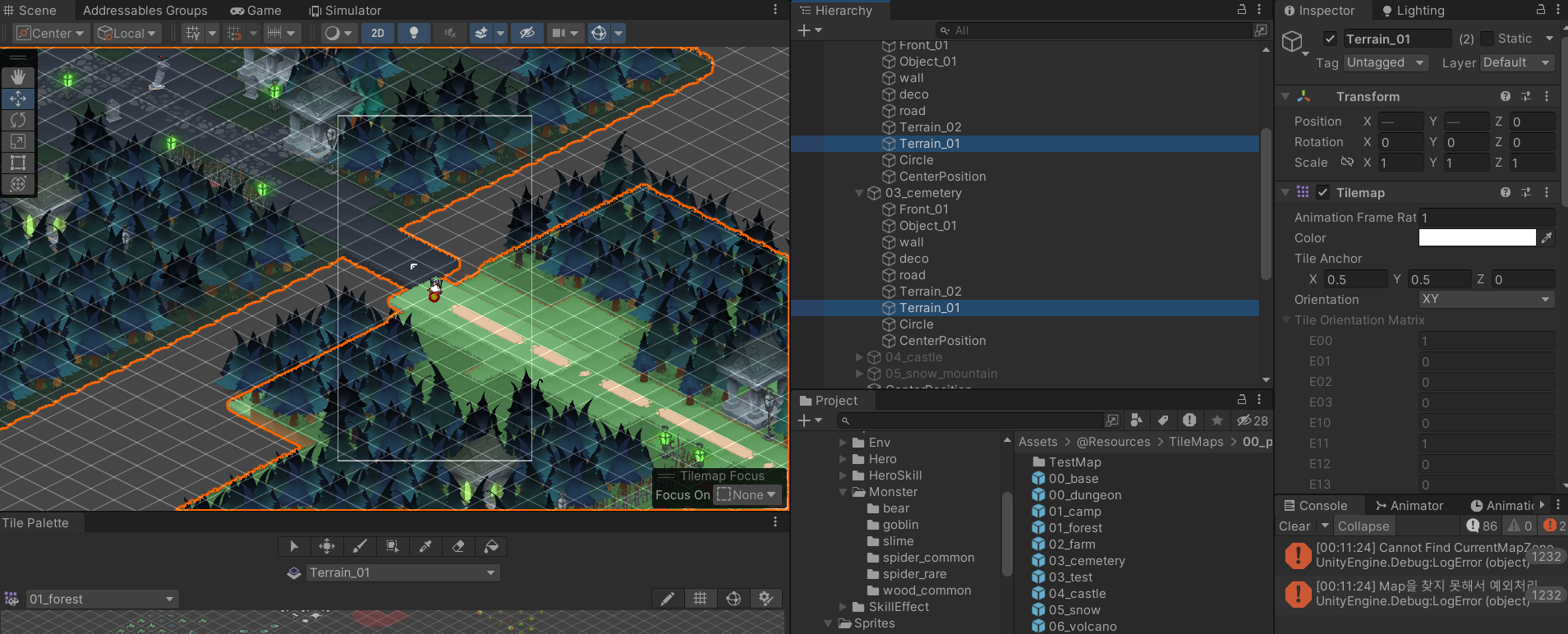Toggle Scene lighting bulb
1568x634 pixels.
pos(414,33)
